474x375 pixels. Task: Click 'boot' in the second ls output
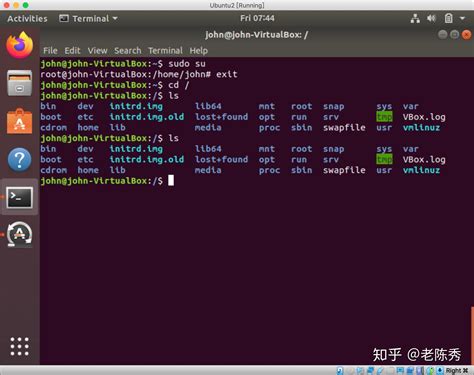click(51, 160)
